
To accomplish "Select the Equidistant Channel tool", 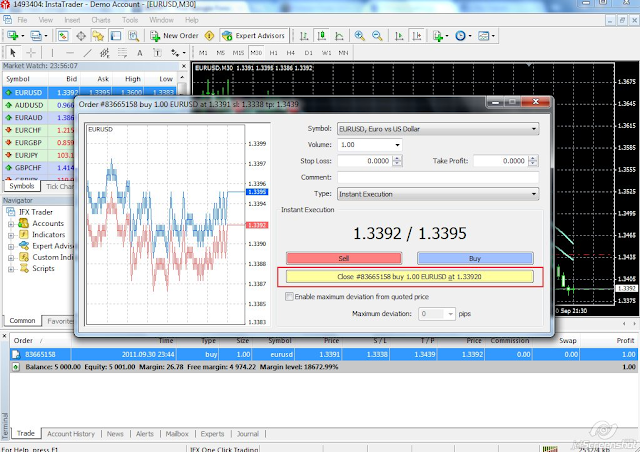I will [x=105, y=53].
